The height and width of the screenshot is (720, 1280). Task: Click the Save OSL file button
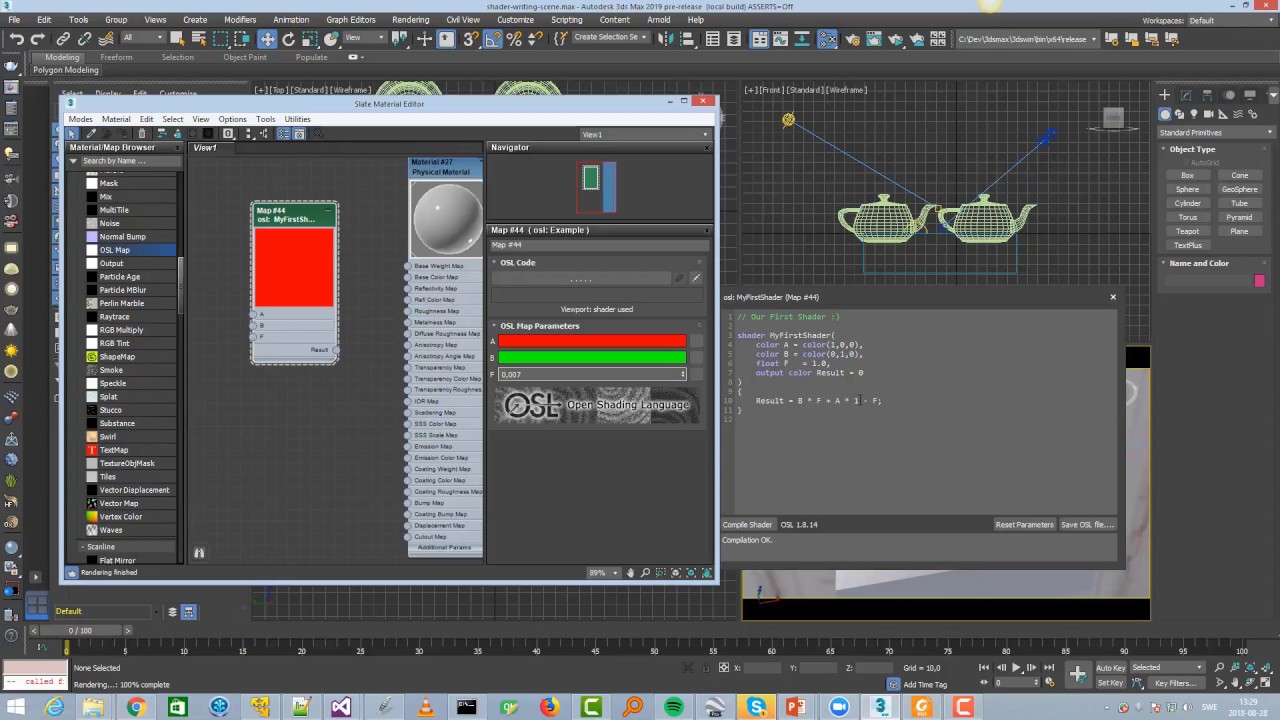tap(1087, 525)
